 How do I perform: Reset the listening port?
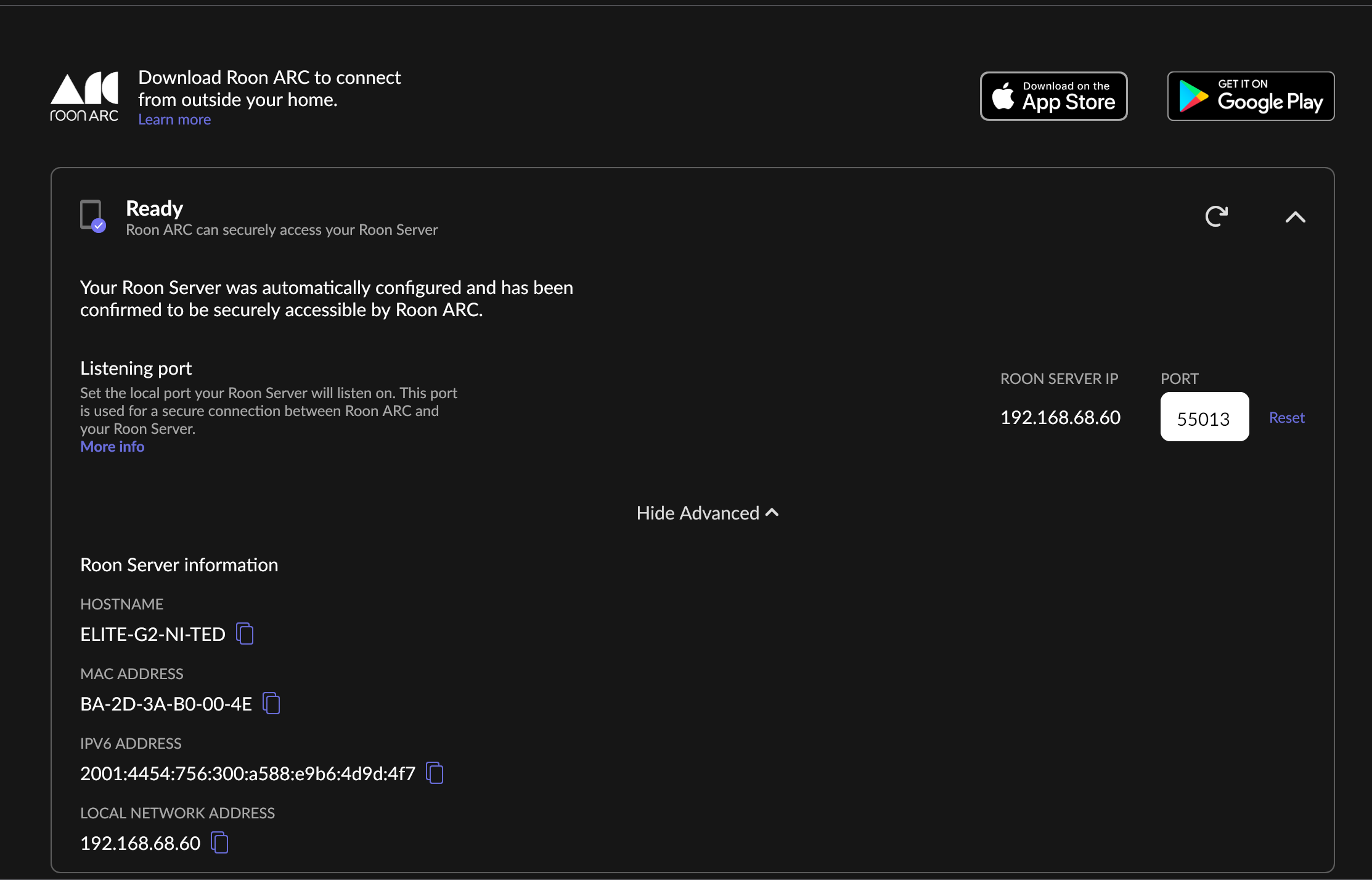1287,417
